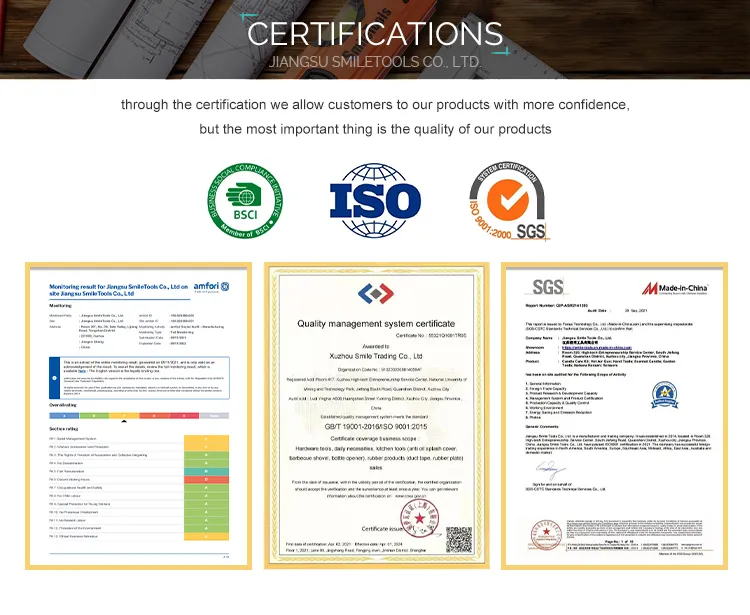Click the red-blue emblem atop quality certificate
Viewport: 750px width, 615px height.
[375, 293]
